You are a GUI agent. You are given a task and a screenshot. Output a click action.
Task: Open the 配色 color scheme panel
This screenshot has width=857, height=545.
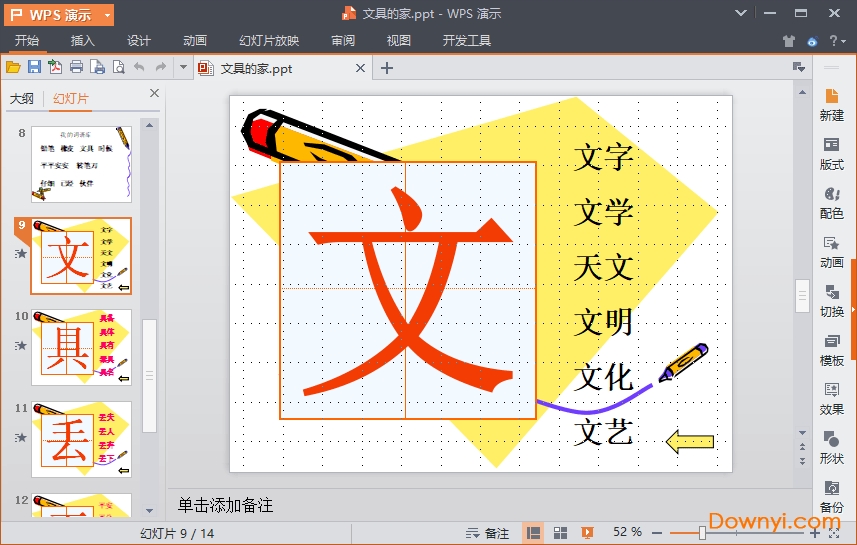coord(831,203)
